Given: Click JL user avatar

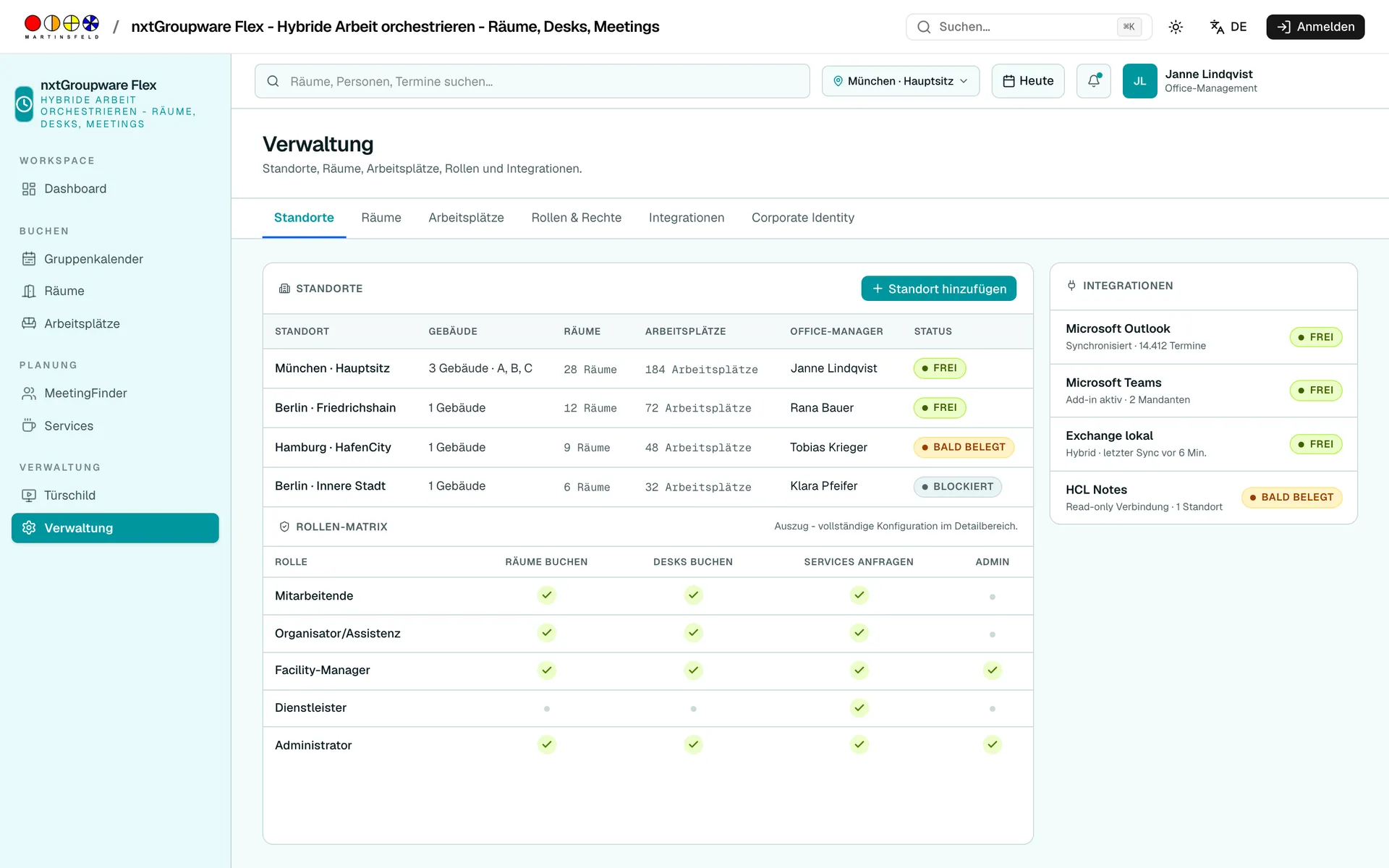Looking at the screenshot, I should (x=1139, y=81).
